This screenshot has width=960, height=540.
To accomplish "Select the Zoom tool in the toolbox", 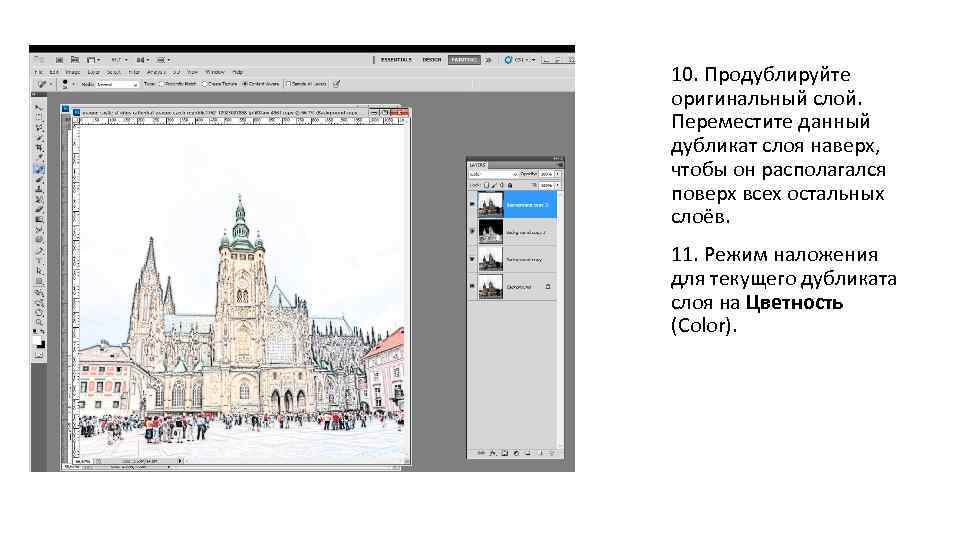I will point(39,322).
